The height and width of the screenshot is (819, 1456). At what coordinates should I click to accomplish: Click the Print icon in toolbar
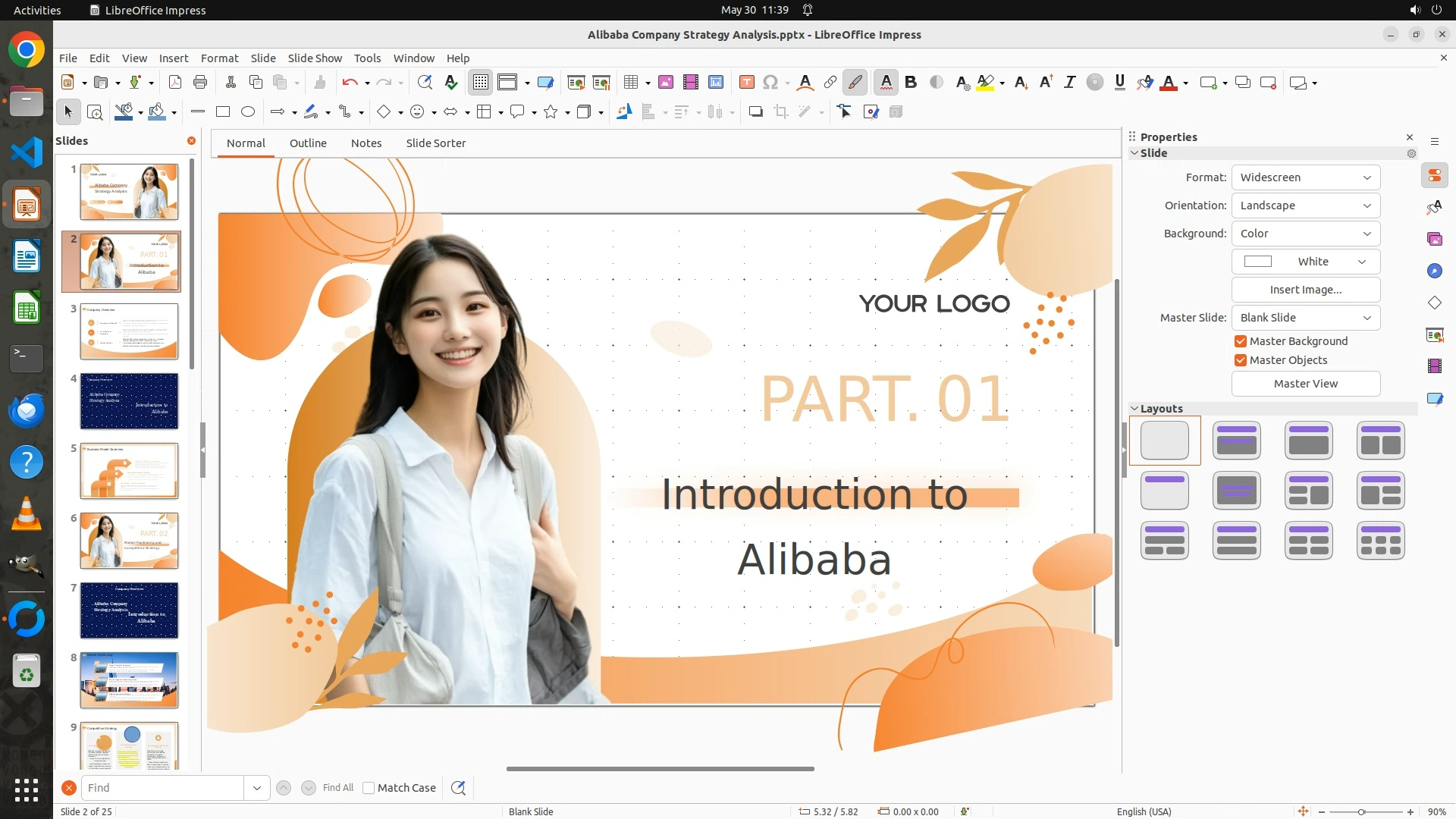click(200, 83)
